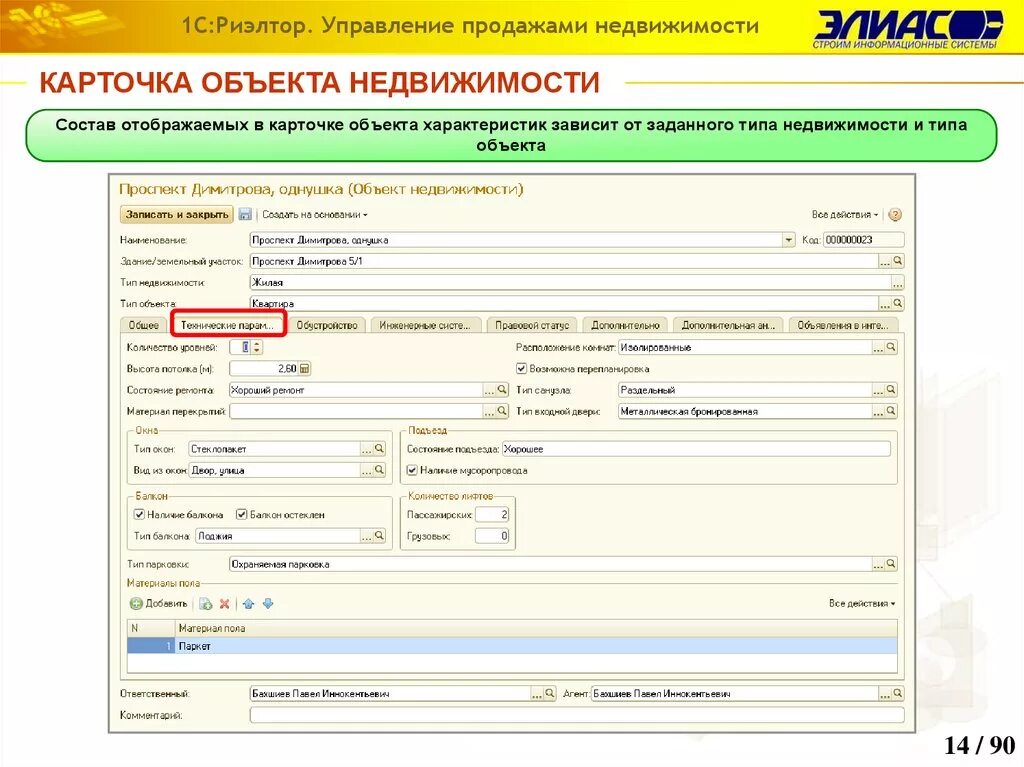Click the Код field 000000023
Screen dimensions: 1024x767
click(863, 240)
